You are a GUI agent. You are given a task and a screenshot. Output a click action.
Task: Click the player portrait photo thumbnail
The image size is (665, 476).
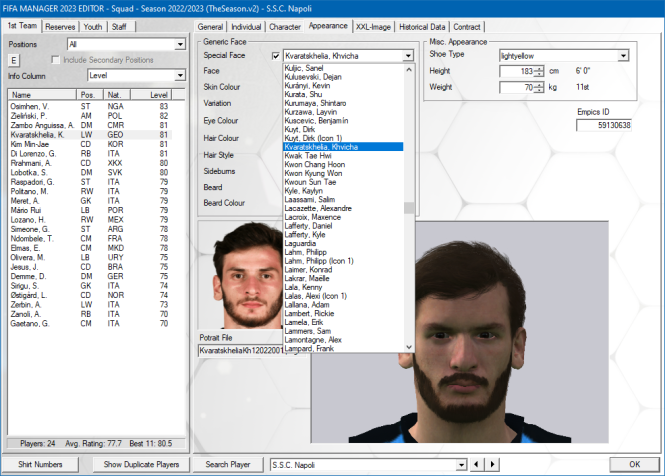pyautogui.click(x=241, y=275)
